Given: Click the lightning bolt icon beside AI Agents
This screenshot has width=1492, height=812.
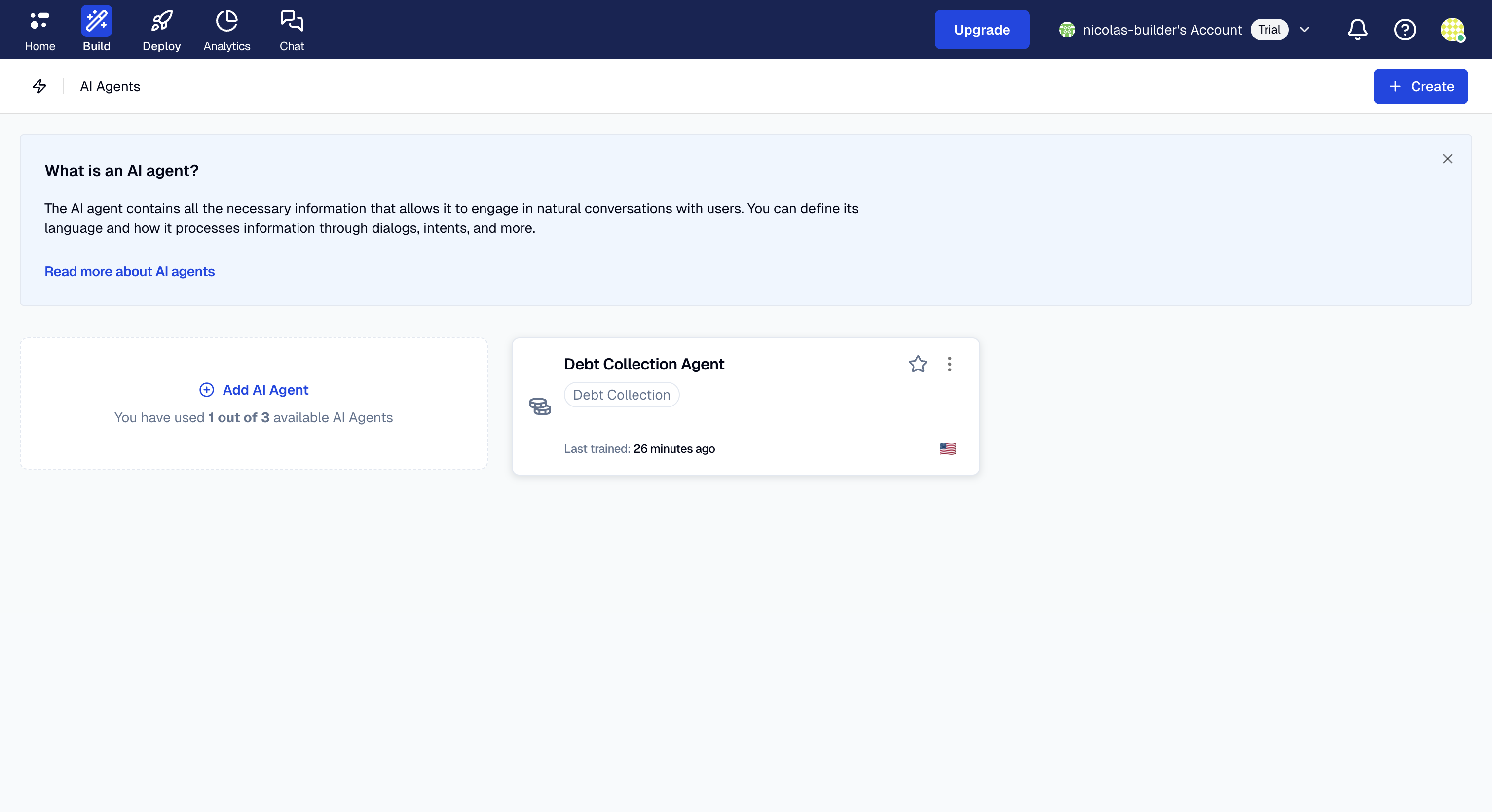Looking at the screenshot, I should coord(39,86).
